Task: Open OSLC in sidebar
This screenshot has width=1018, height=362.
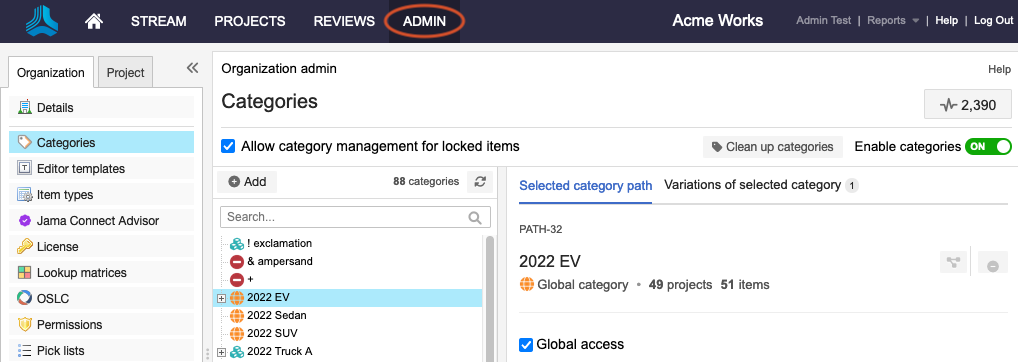Action: click(101, 298)
